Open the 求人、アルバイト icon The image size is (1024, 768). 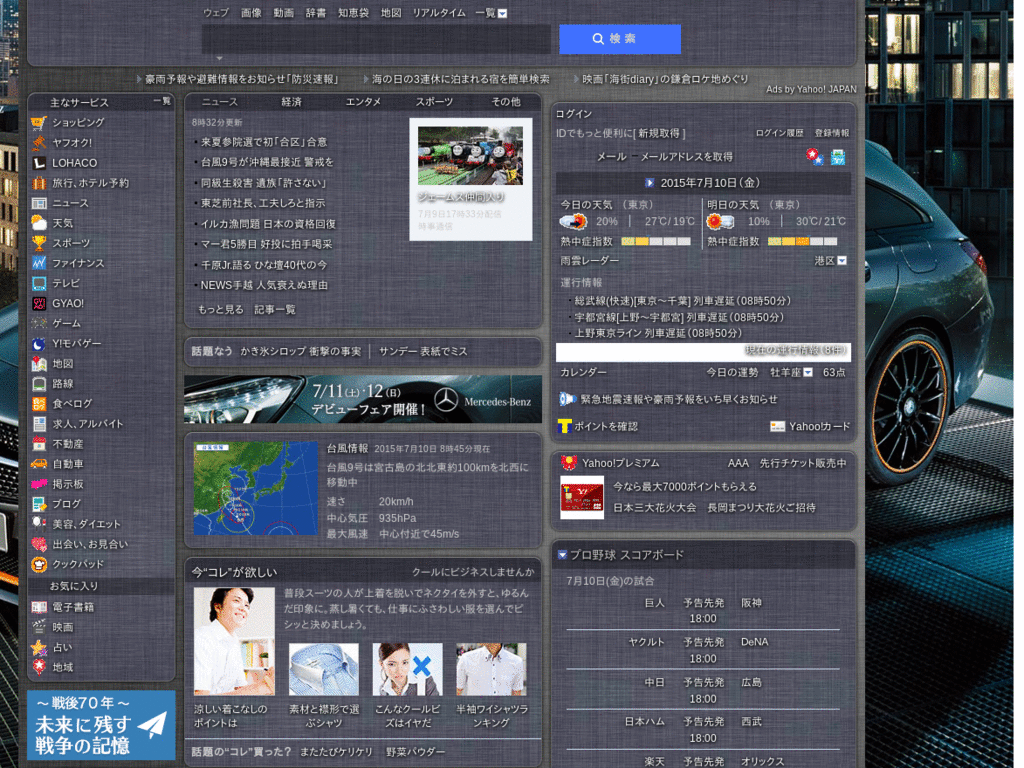[x=39, y=424]
